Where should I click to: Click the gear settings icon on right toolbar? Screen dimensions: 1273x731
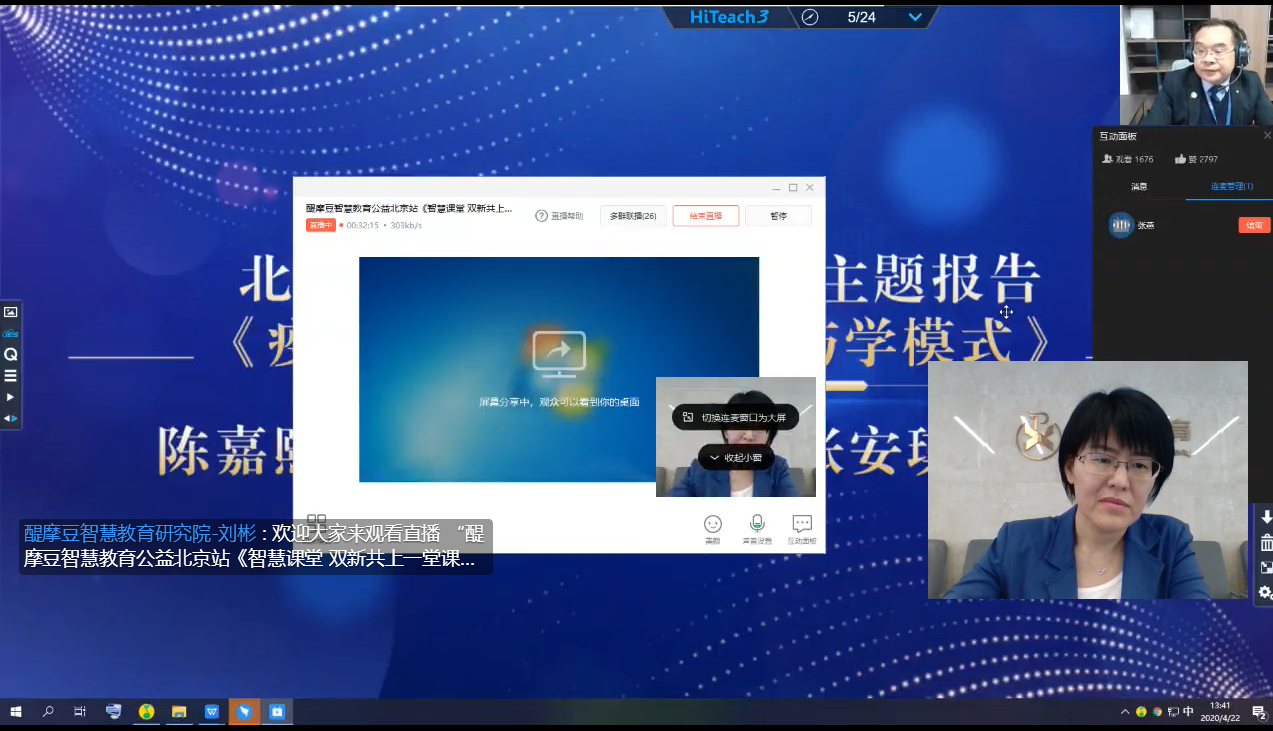[1265, 592]
